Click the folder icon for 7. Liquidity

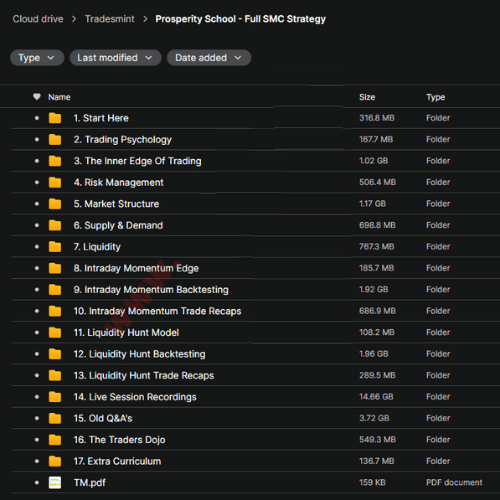55,247
